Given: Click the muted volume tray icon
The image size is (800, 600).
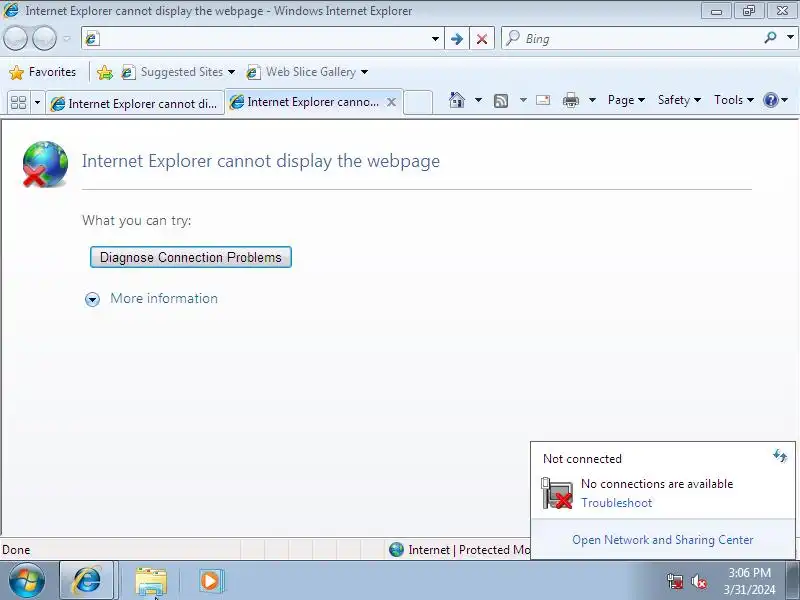Looking at the screenshot, I should point(698,581).
